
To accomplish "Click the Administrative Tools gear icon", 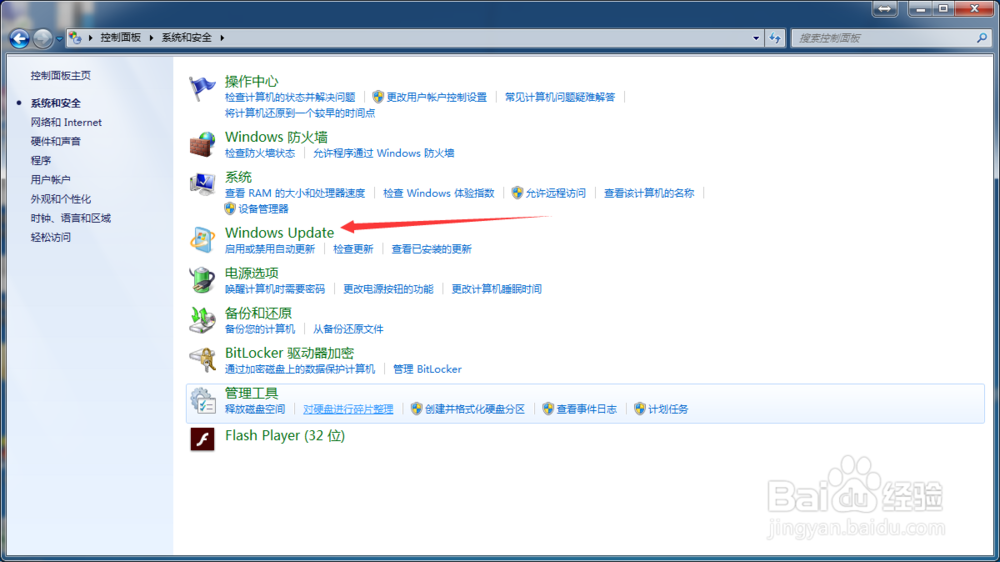I will (x=202, y=401).
